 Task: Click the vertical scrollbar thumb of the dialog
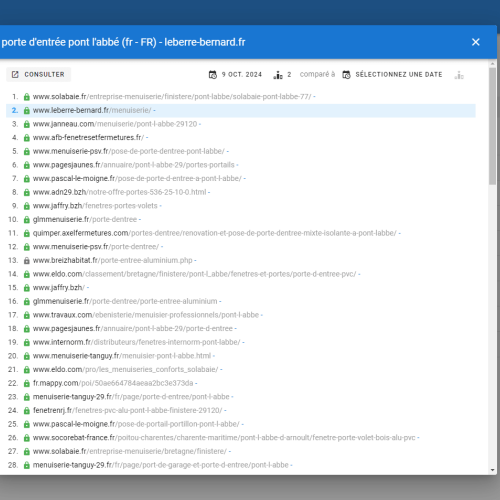pyautogui.click(x=493, y=126)
